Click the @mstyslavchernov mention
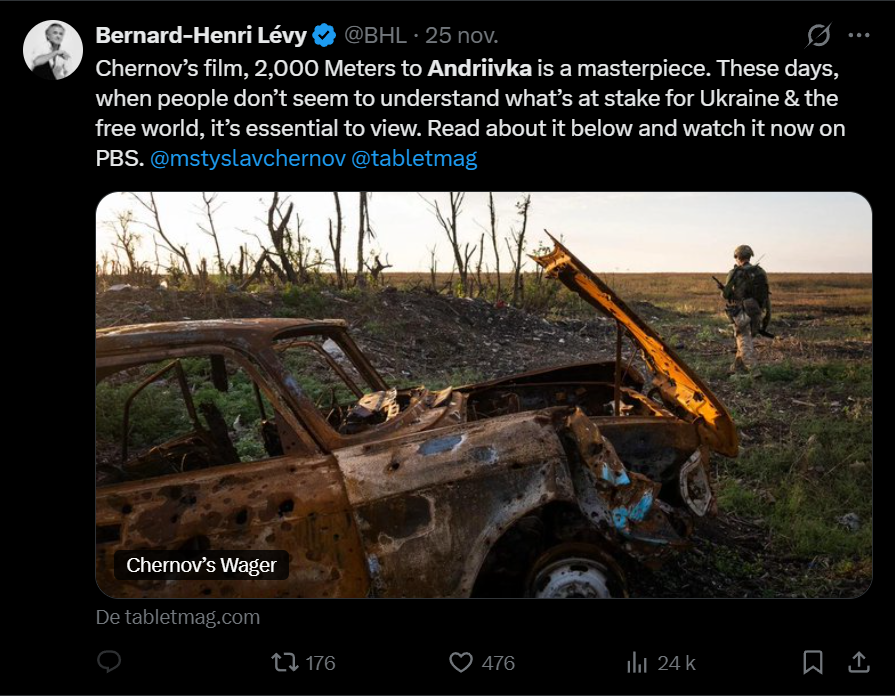This screenshot has width=895, height=696. [x=247, y=157]
